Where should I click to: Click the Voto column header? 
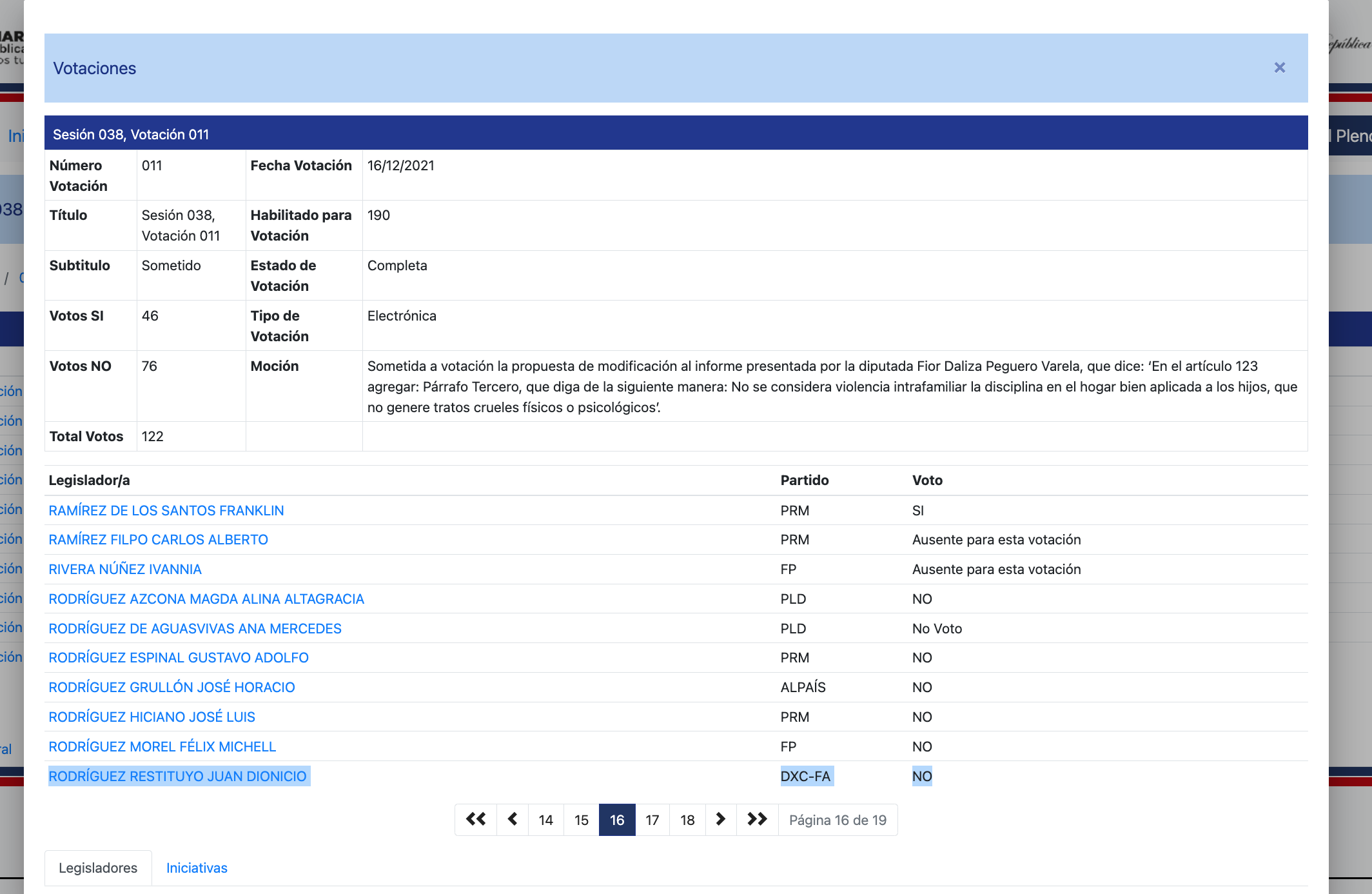tap(927, 481)
